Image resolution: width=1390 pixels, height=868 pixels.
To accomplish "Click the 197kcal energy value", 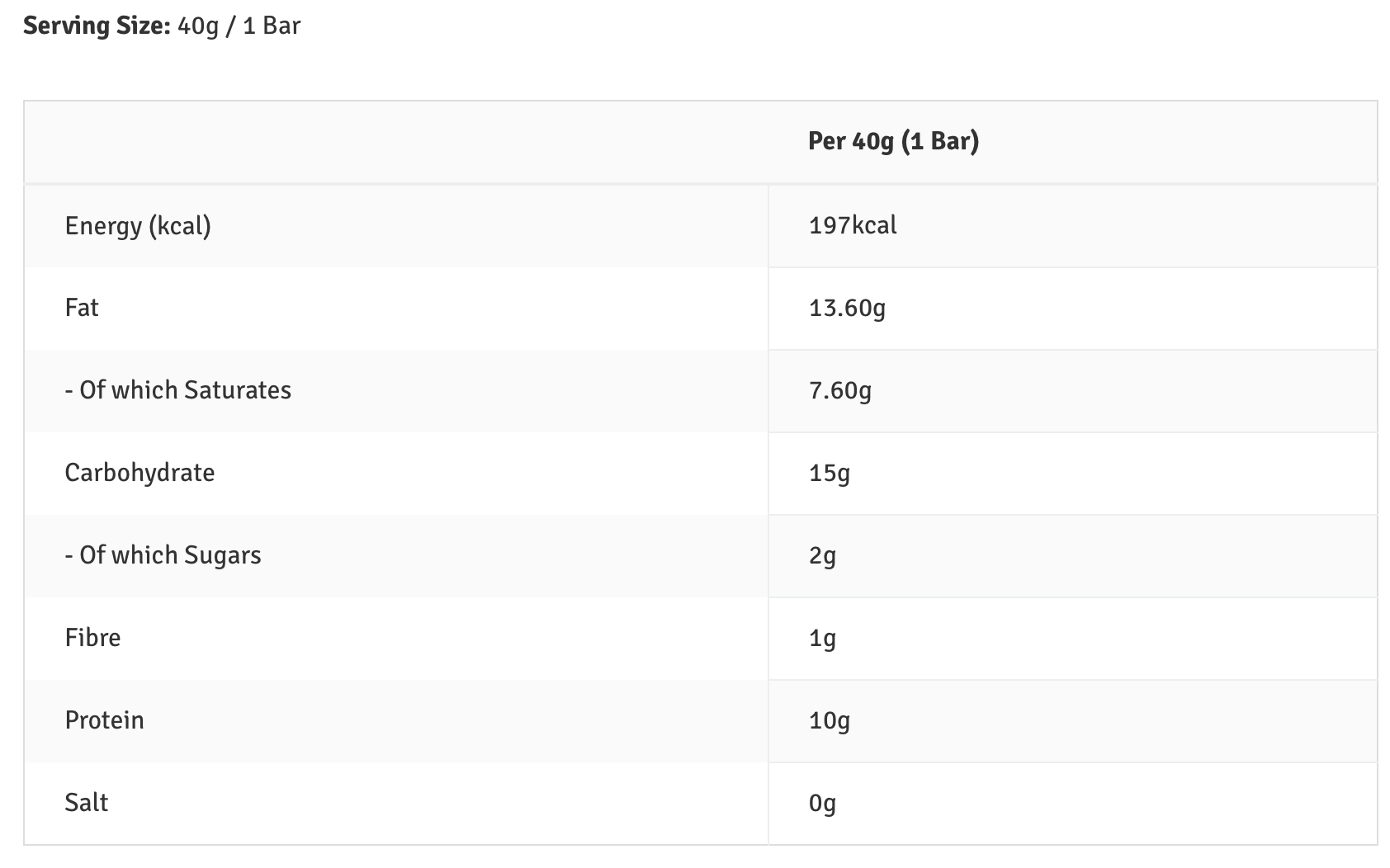I will (853, 225).
